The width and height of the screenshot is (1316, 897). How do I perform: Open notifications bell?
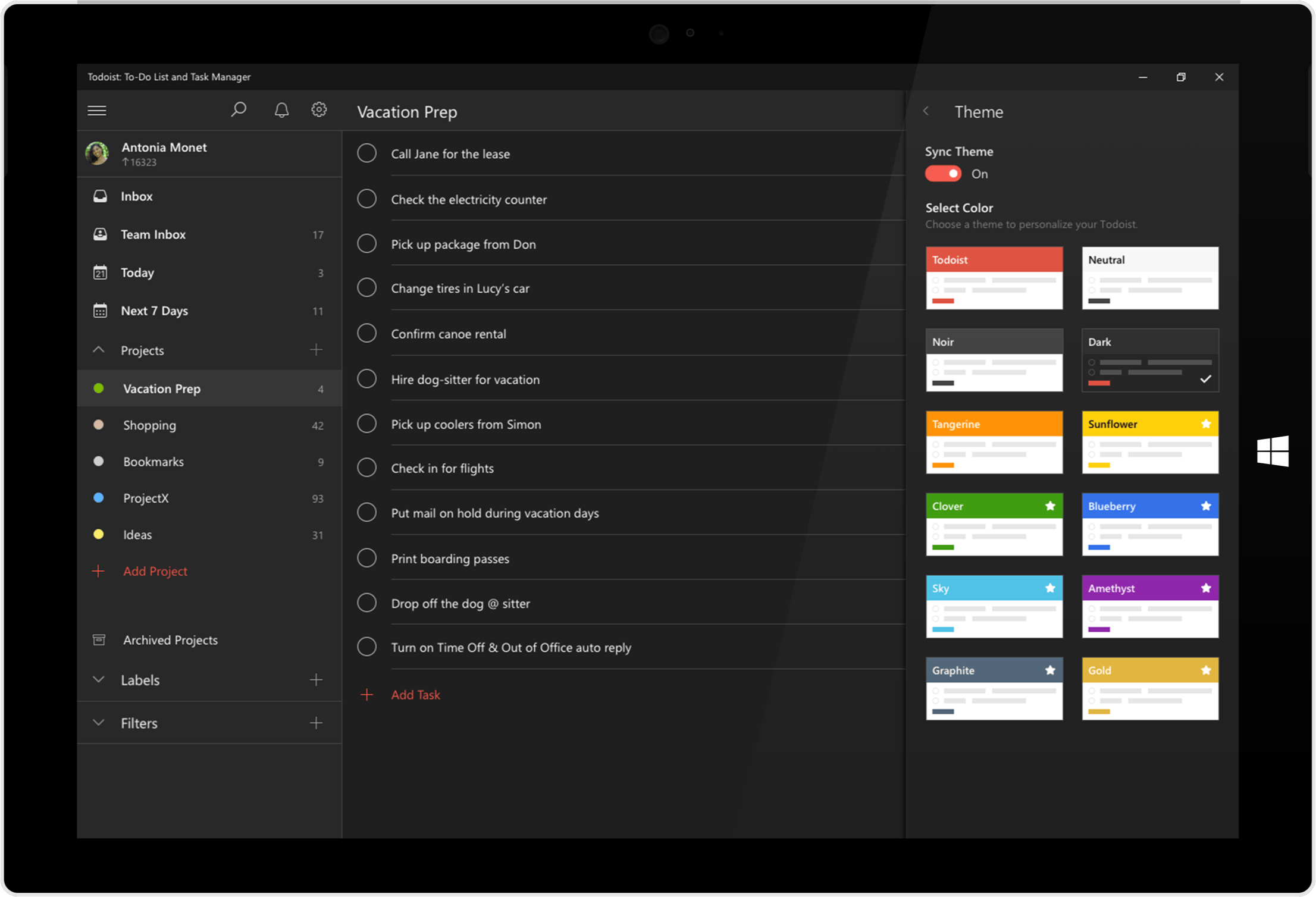coord(281,110)
